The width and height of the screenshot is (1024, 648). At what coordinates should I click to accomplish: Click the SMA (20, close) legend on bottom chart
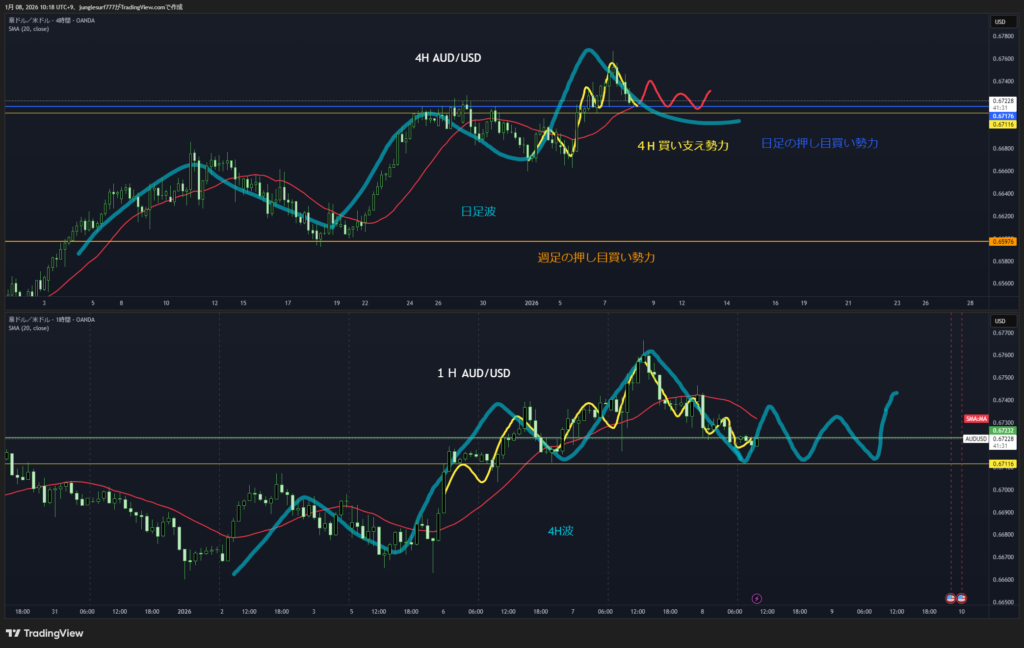(28, 327)
